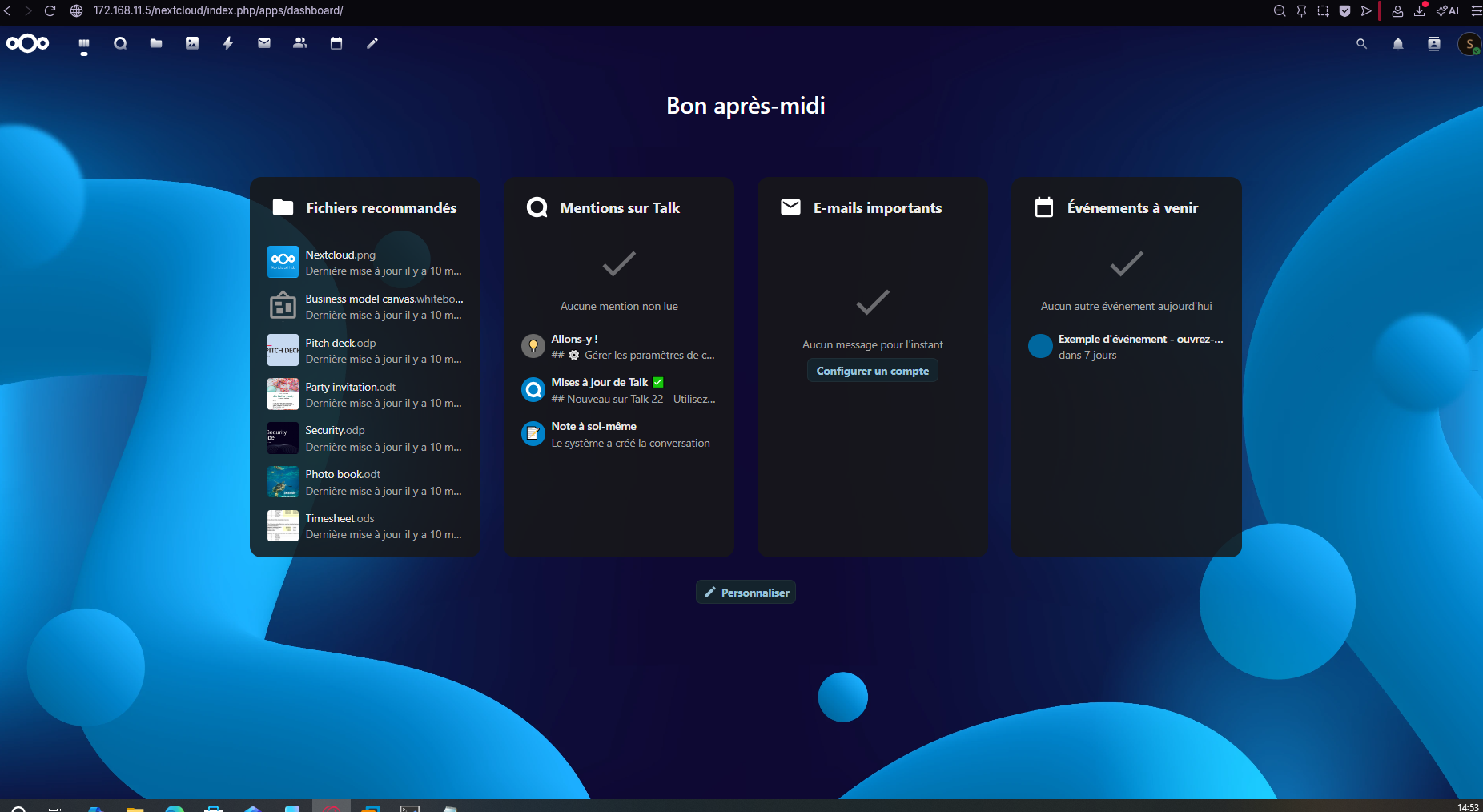The height and width of the screenshot is (812, 1483).
Task: Open the Files app from the top bar
Action: tap(156, 44)
